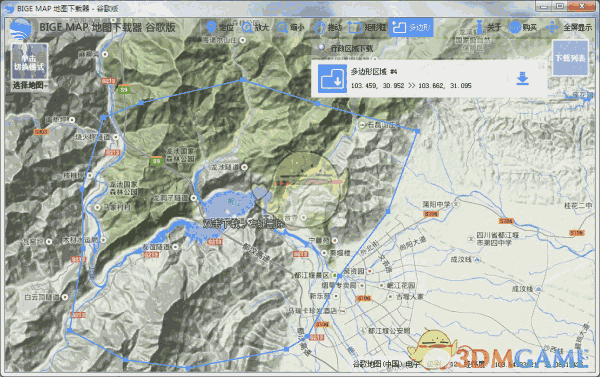Click the 都江堰公安局 police station label
This screenshot has width=600, height=377.
pos(389,331)
